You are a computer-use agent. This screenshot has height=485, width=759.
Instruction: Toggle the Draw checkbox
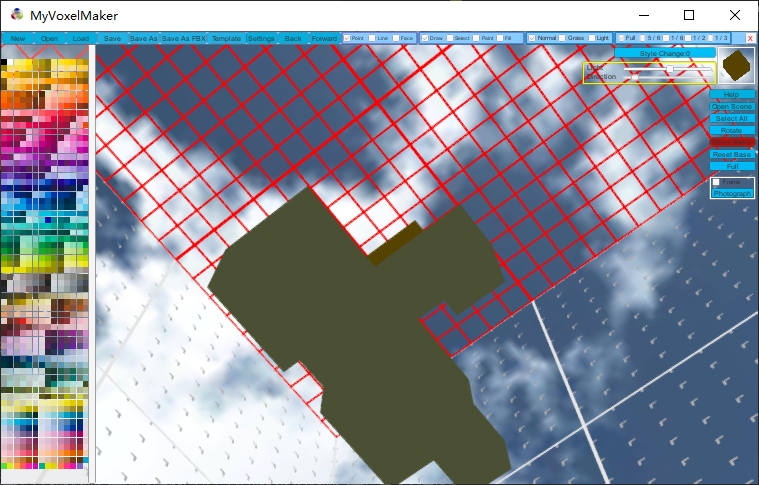[425, 38]
